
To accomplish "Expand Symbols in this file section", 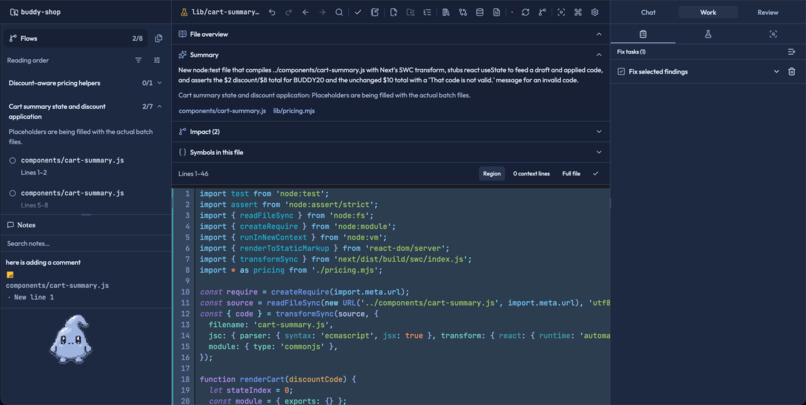I will [599, 152].
